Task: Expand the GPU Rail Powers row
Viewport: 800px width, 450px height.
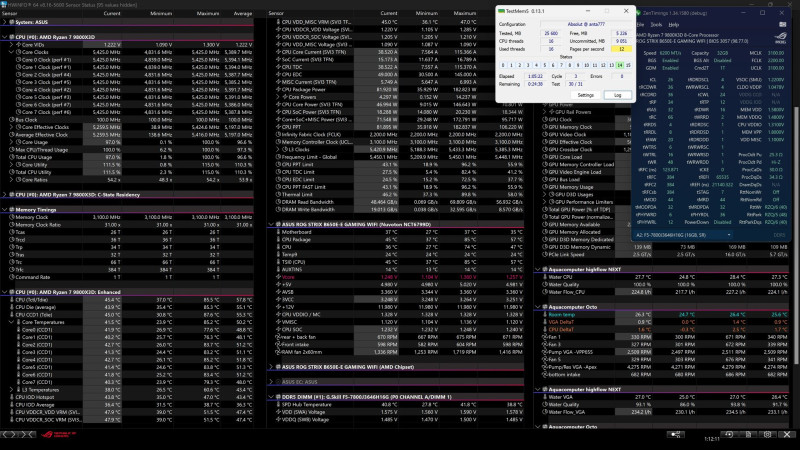Action: coord(544,112)
